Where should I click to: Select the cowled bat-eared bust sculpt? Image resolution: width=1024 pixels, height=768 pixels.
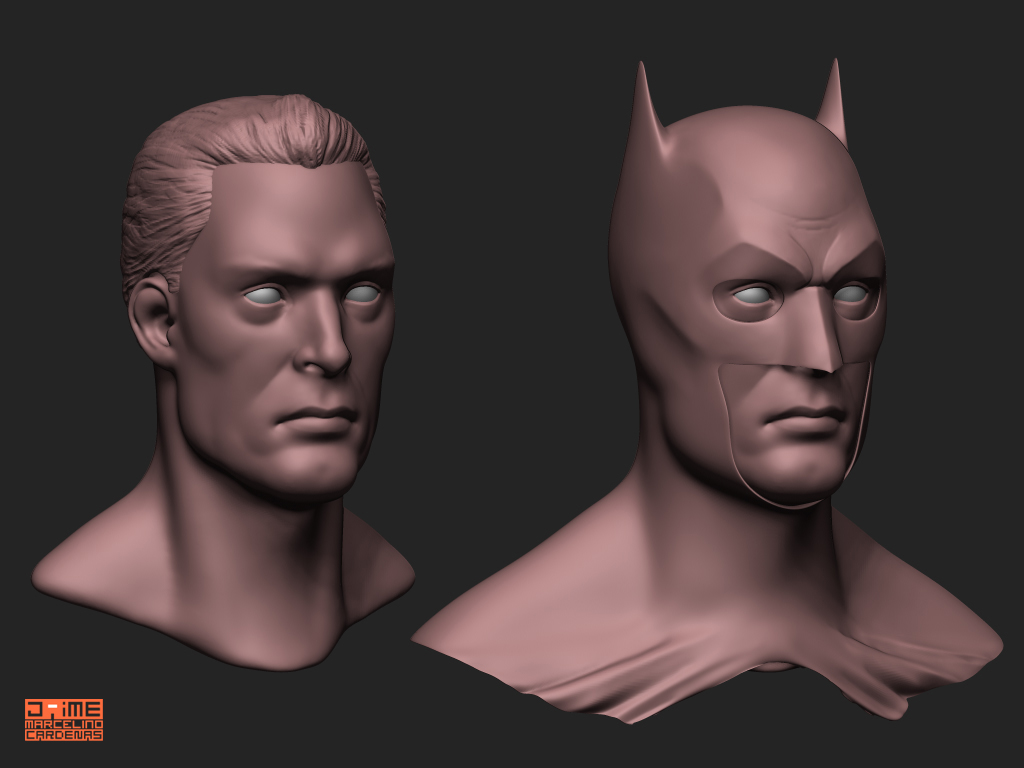(708, 392)
